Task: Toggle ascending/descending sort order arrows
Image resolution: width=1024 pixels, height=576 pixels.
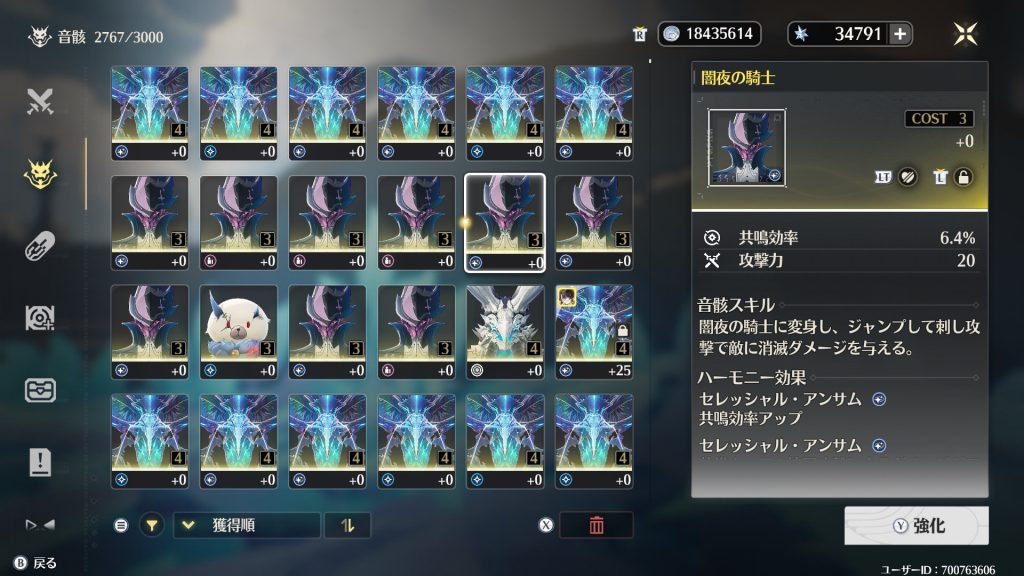Action: pyautogui.click(x=347, y=525)
